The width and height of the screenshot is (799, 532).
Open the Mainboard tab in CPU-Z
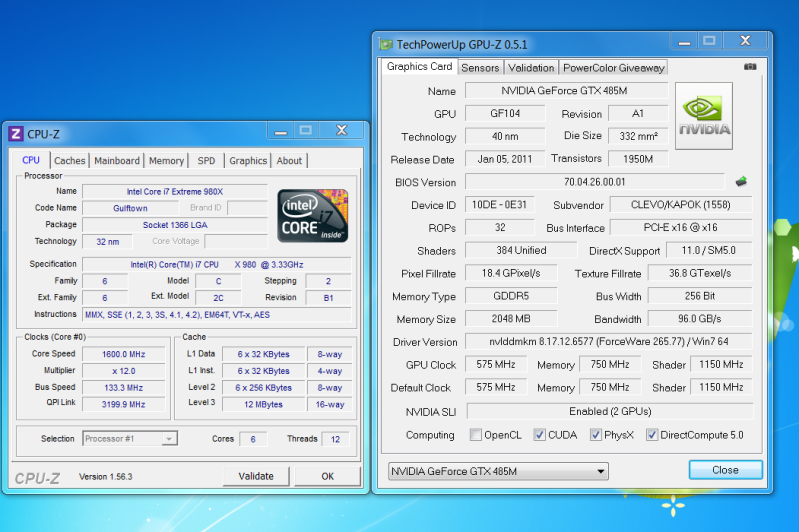117,161
